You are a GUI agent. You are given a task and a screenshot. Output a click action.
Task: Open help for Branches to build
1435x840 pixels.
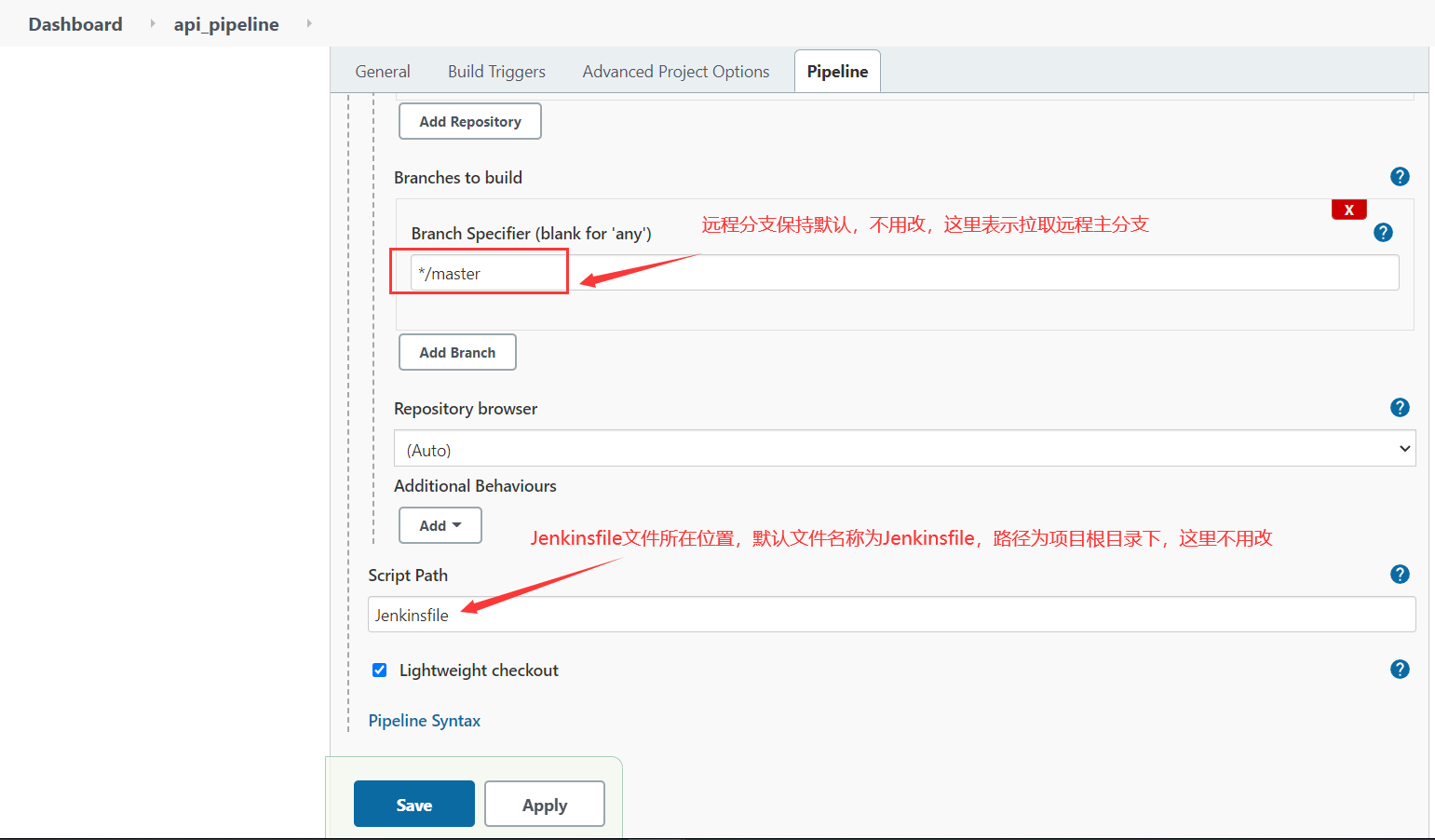[x=1399, y=177]
